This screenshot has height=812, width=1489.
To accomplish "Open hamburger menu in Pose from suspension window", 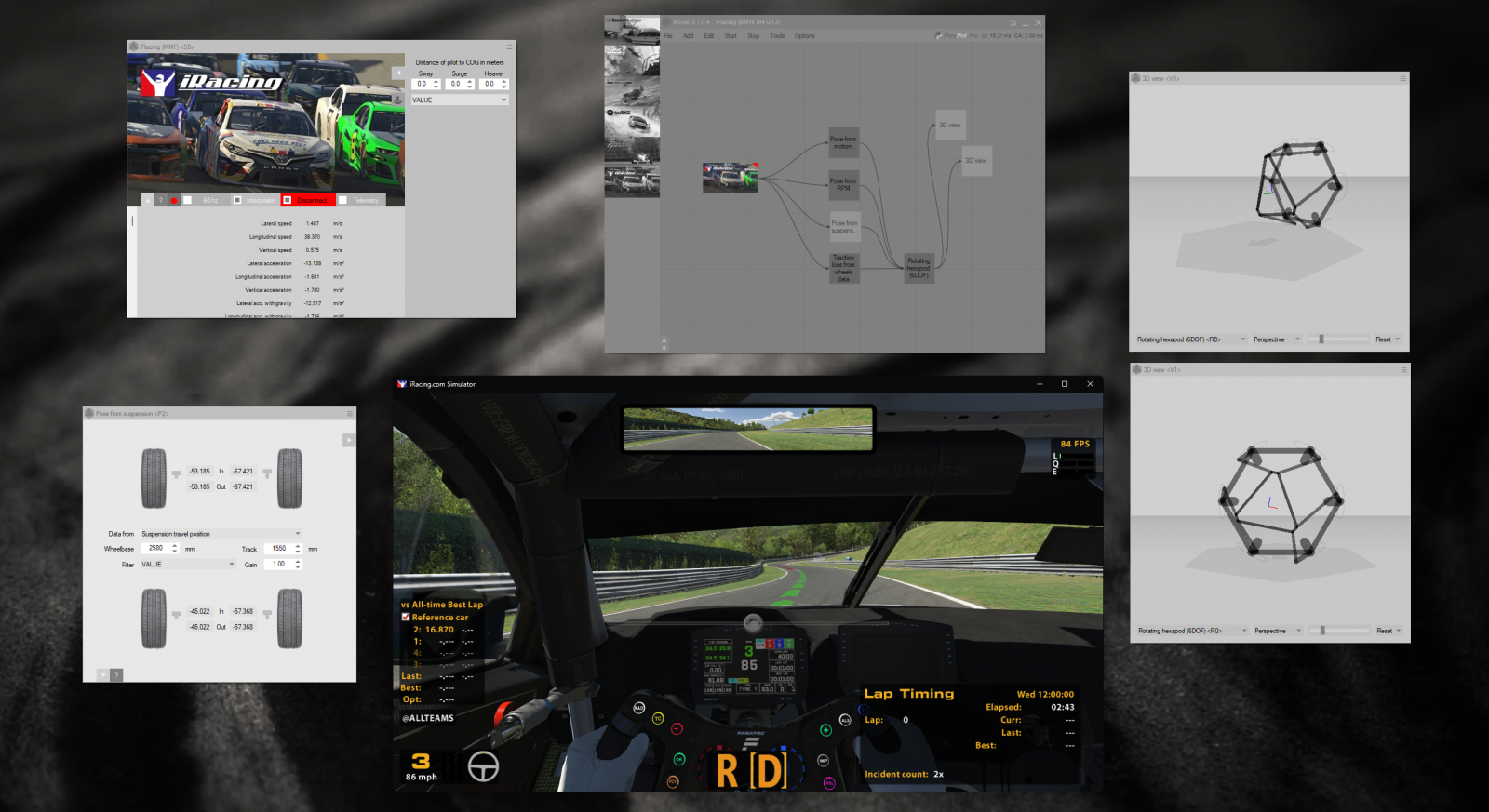I will tap(350, 413).
